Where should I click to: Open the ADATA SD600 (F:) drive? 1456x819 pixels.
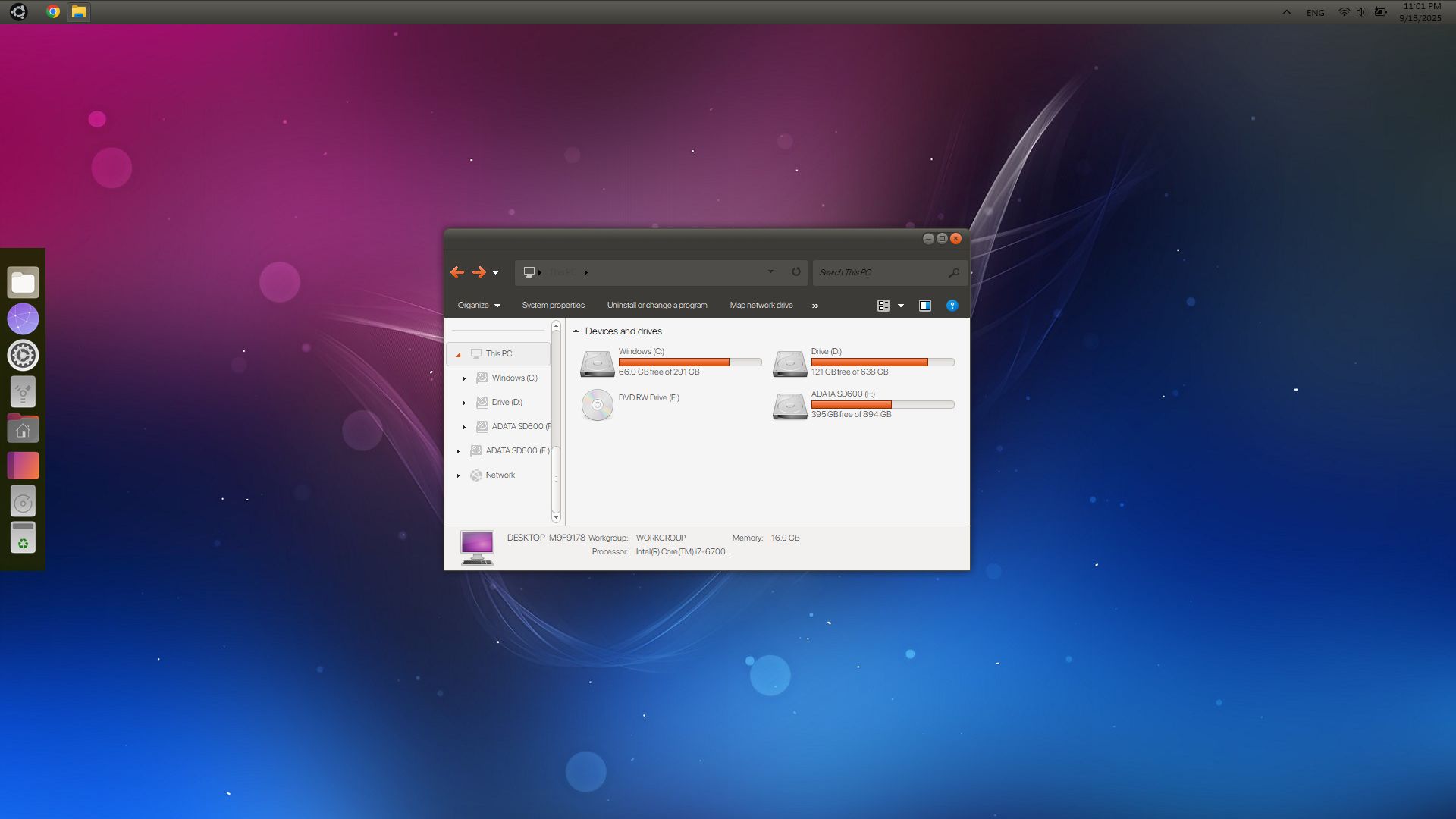[790, 406]
